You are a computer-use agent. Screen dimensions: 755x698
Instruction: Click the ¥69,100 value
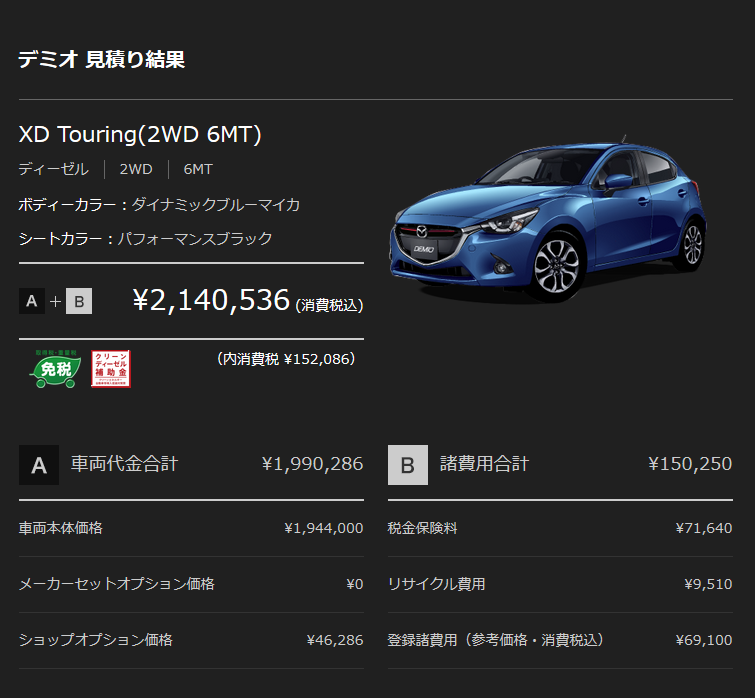tap(703, 640)
